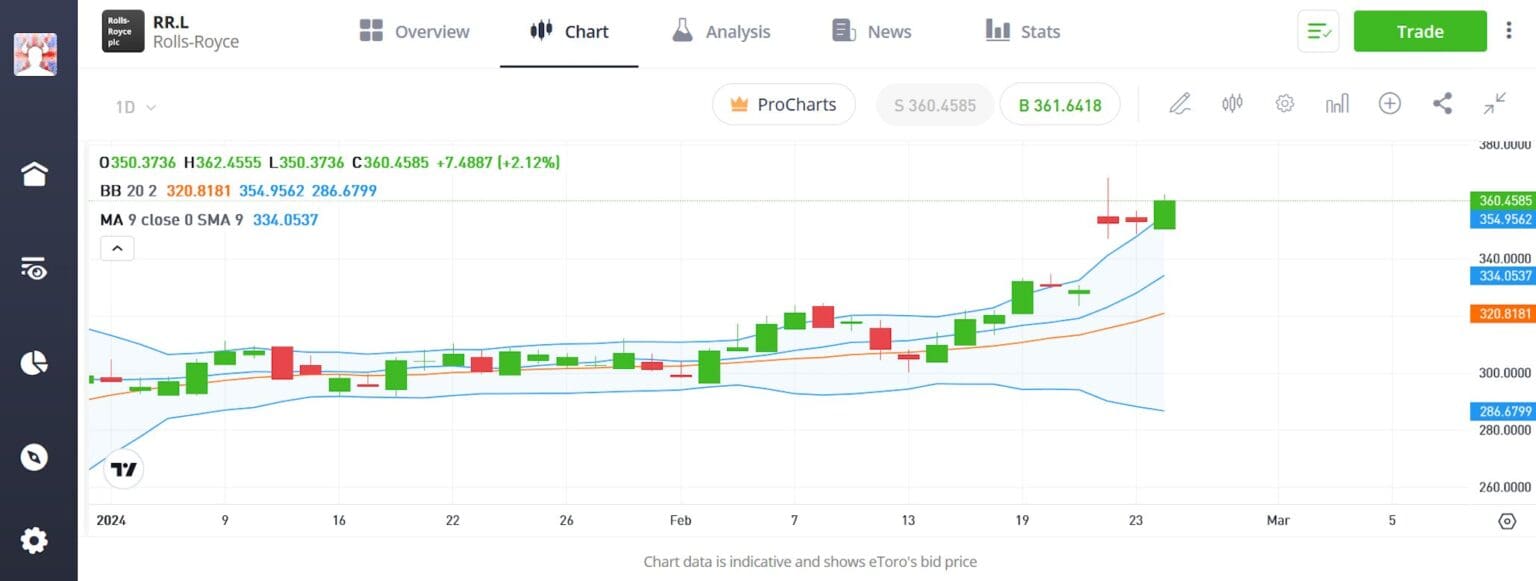1536x581 pixels.
Task: Select the drawing tools pencil icon
Action: pyautogui.click(x=1180, y=103)
